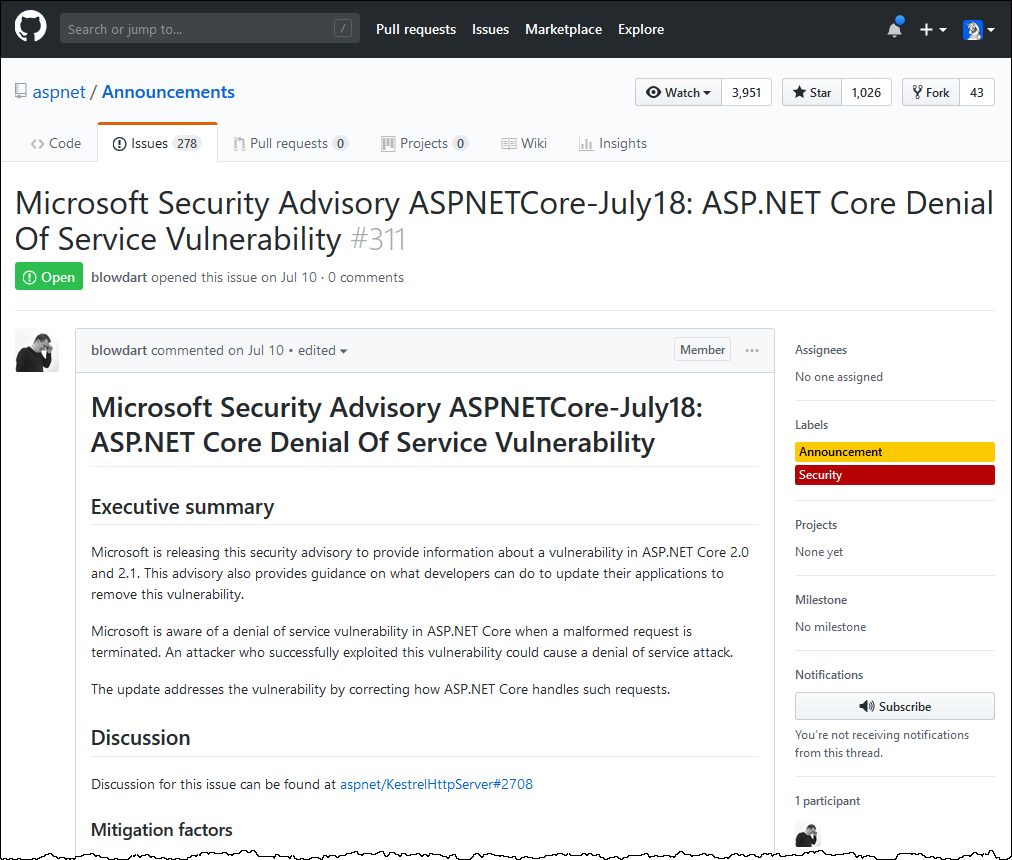1012x860 pixels.
Task: Switch to the Wiki tab
Action: [x=524, y=143]
